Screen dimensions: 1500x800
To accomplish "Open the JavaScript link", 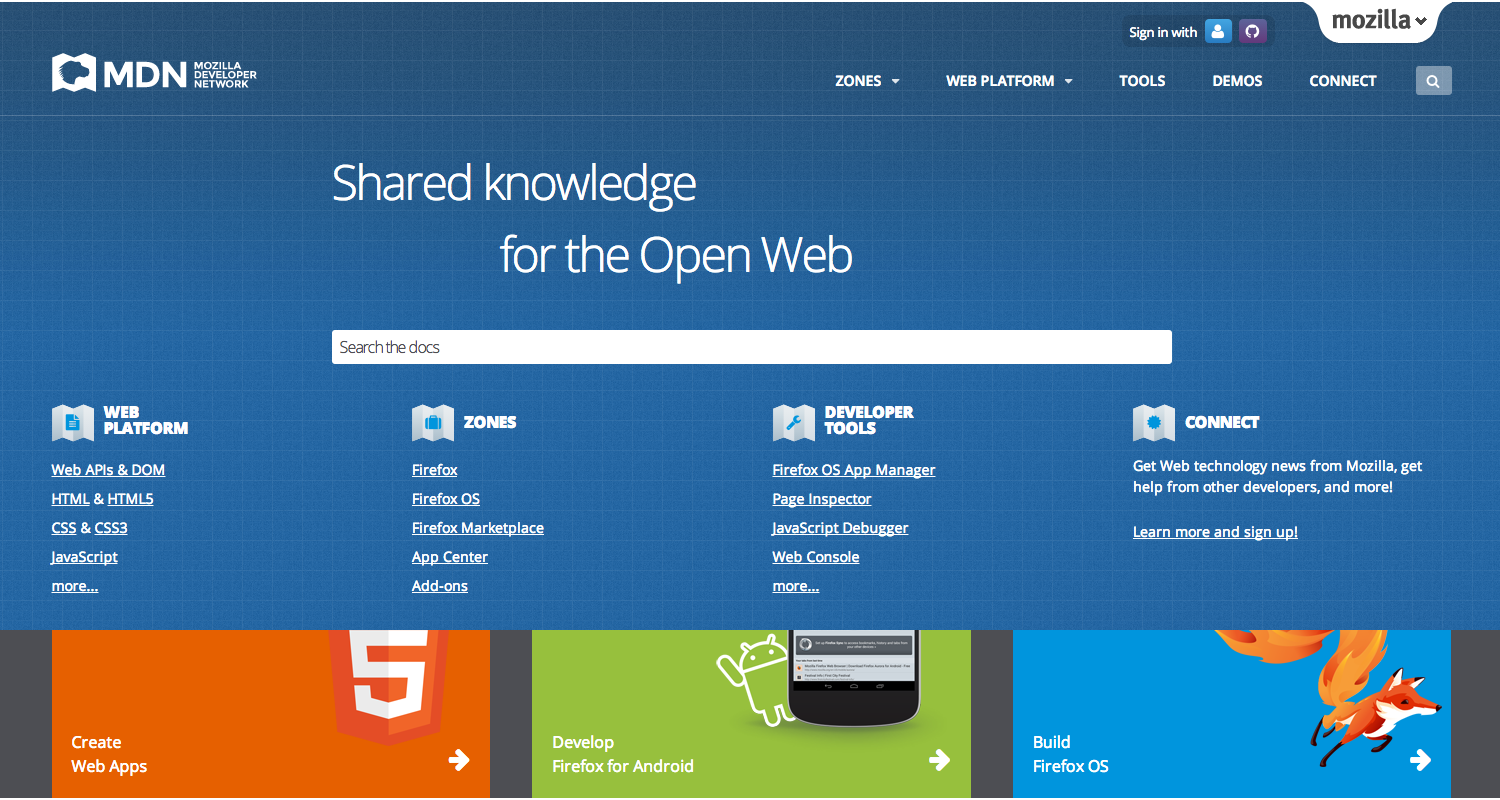I will coord(85,557).
